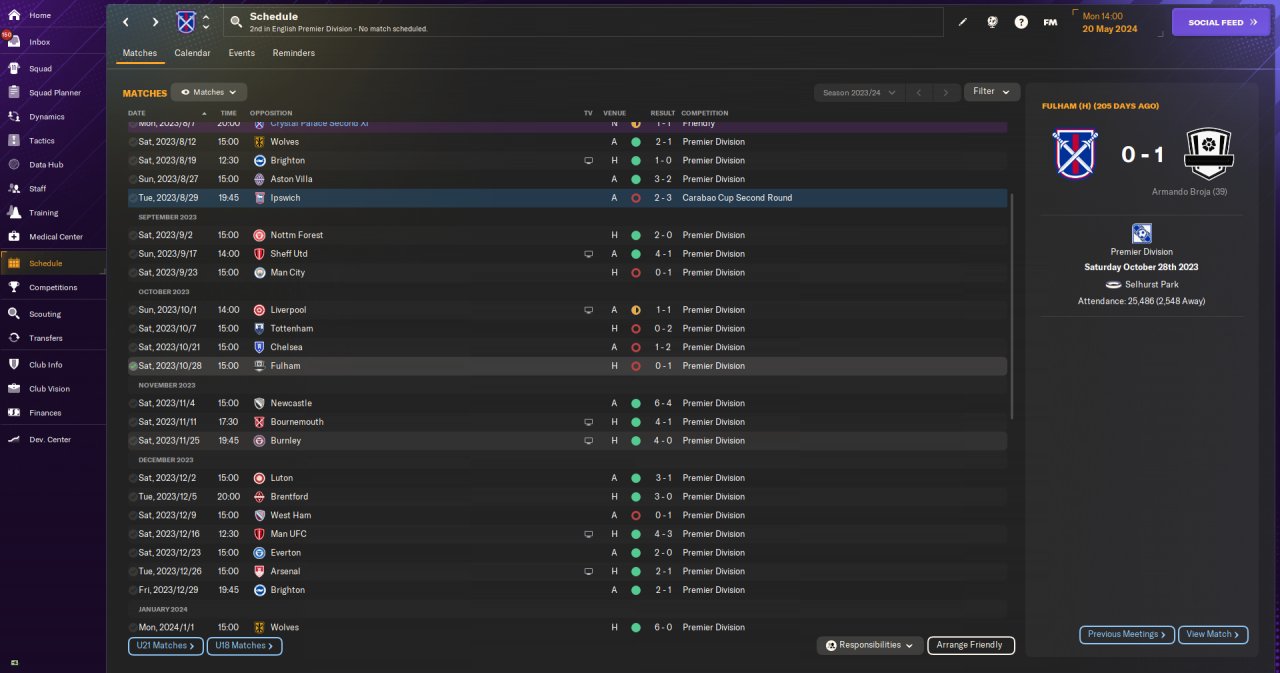
Task: Click the FM menu icon
Action: coord(1050,22)
